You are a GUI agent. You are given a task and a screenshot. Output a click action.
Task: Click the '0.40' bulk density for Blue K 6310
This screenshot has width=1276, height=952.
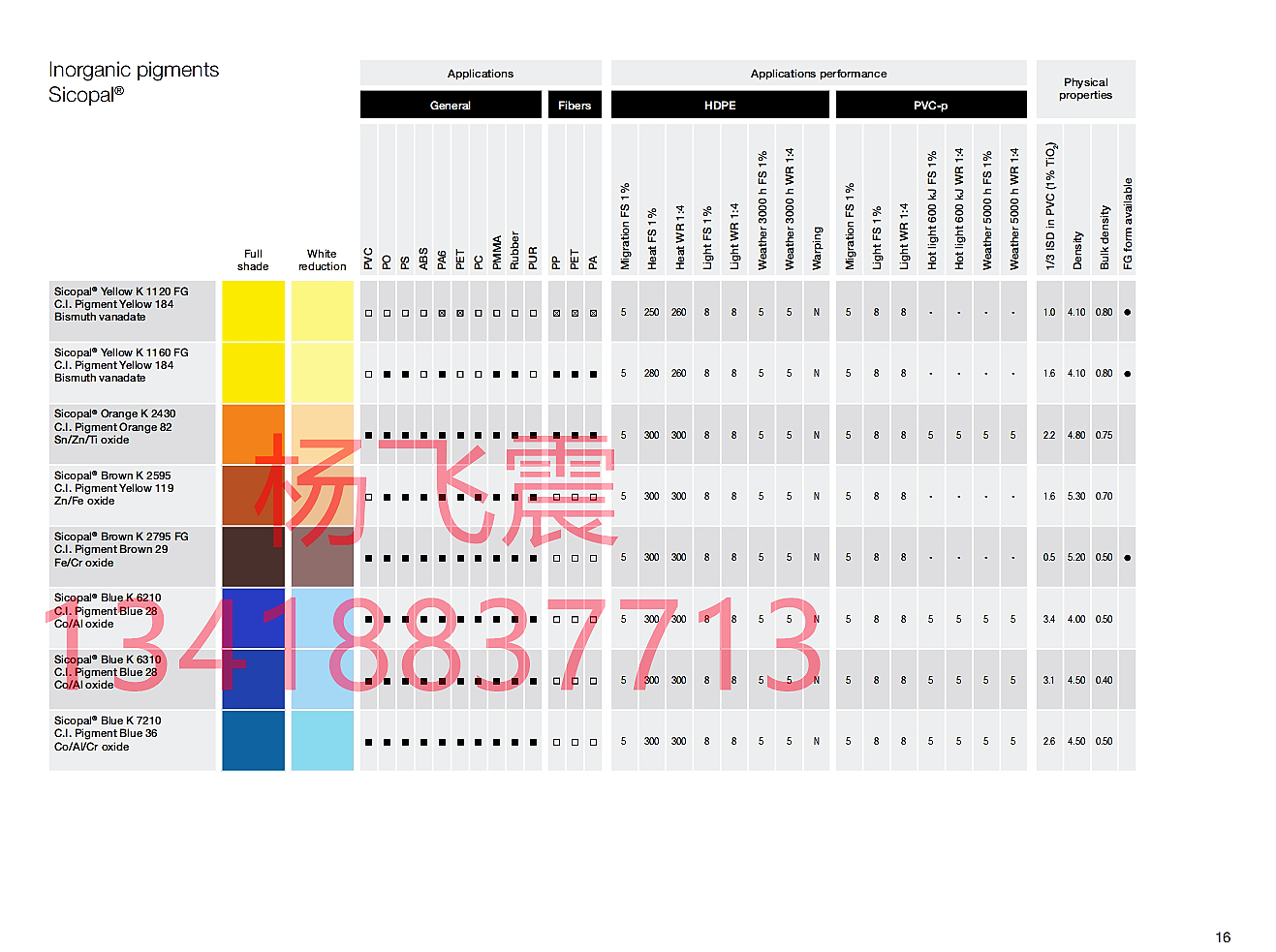coord(1104,680)
